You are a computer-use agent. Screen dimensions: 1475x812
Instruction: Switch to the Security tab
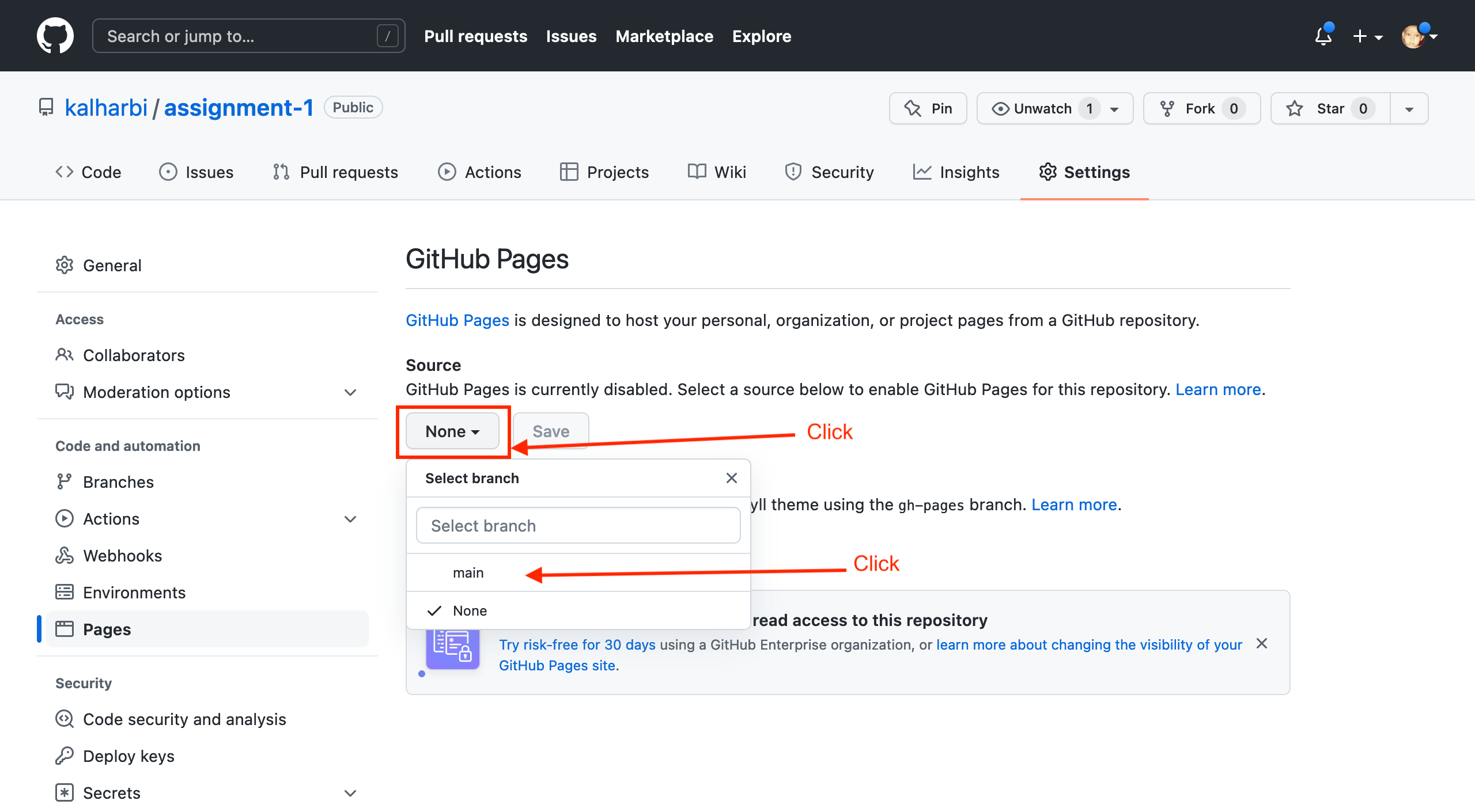pyautogui.click(x=829, y=172)
